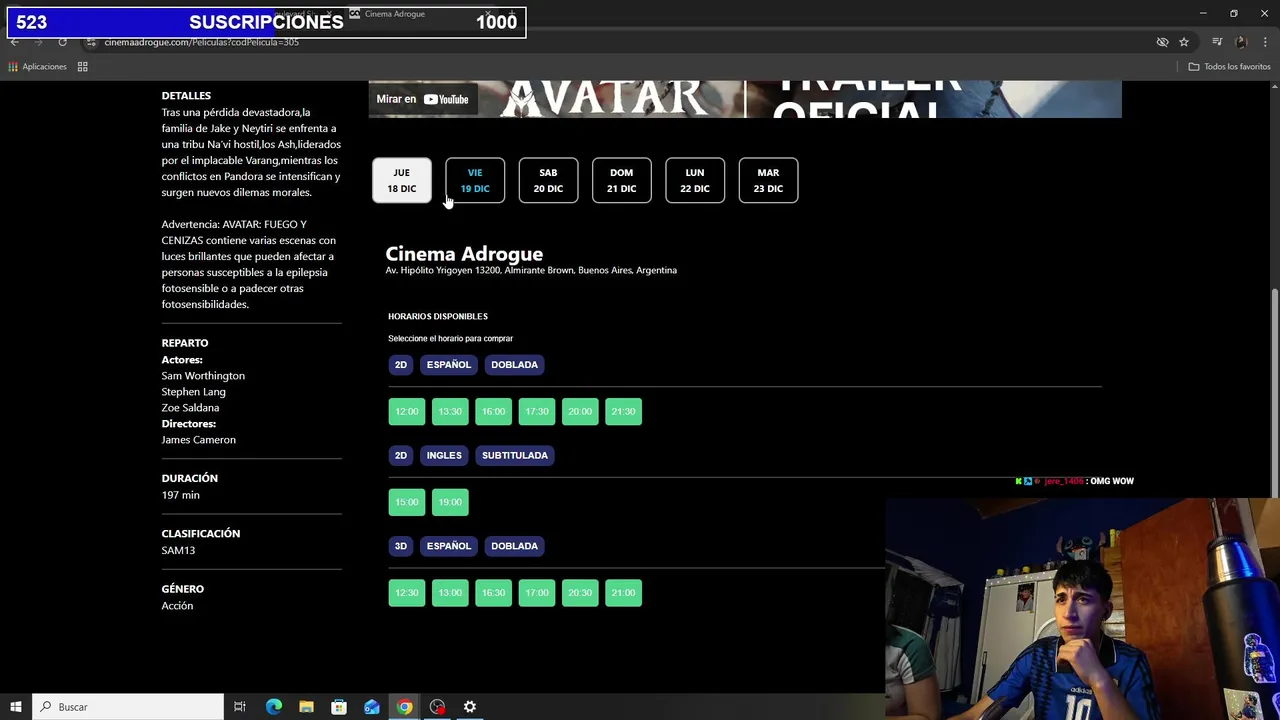Image resolution: width=1280 pixels, height=720 pixels.
Task: Open Microsoft Store from the taskbar
Action: 339,707
